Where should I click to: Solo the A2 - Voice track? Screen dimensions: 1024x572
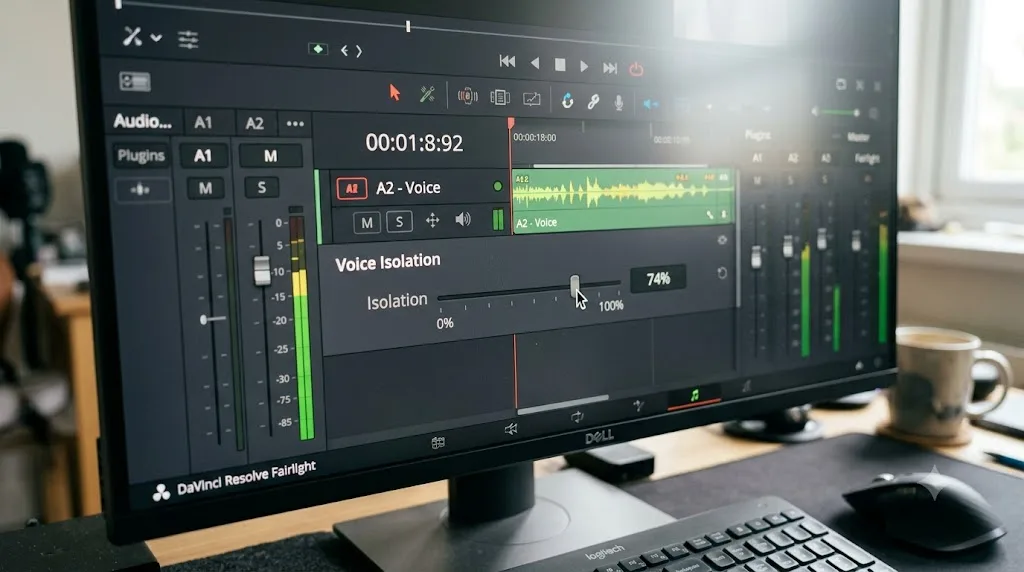click(399, 221)
